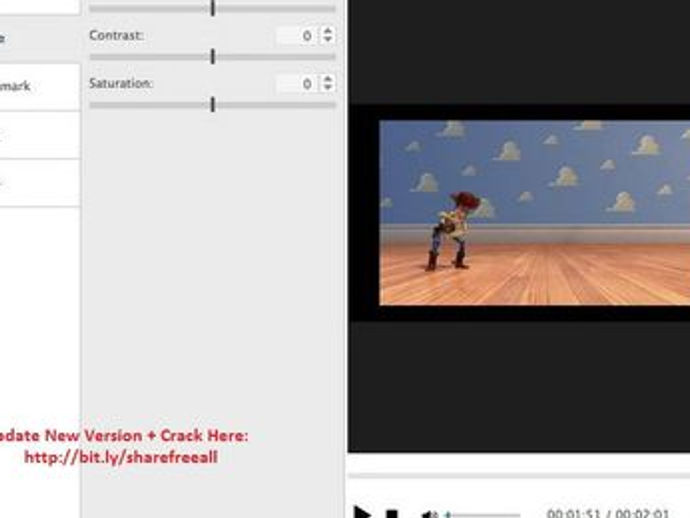Mute audio with the speaker icon
The height and width of the screenshot is (518, 690).
429,514
